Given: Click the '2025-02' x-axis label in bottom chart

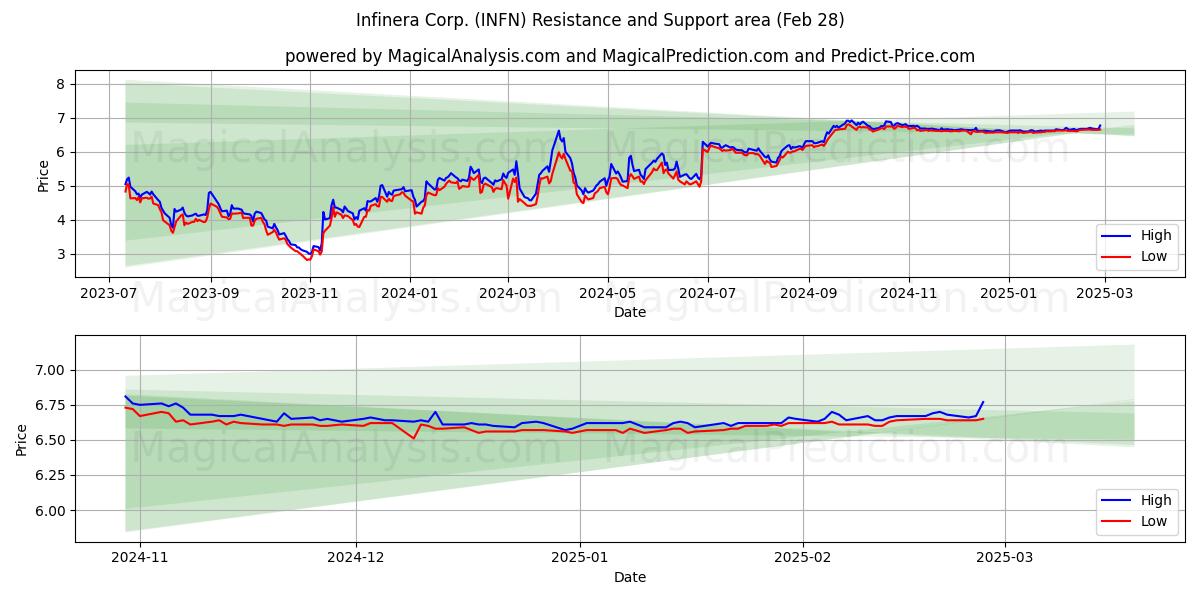Looking at the screenshot, I should pyautogui.click(x=804, y=559).
